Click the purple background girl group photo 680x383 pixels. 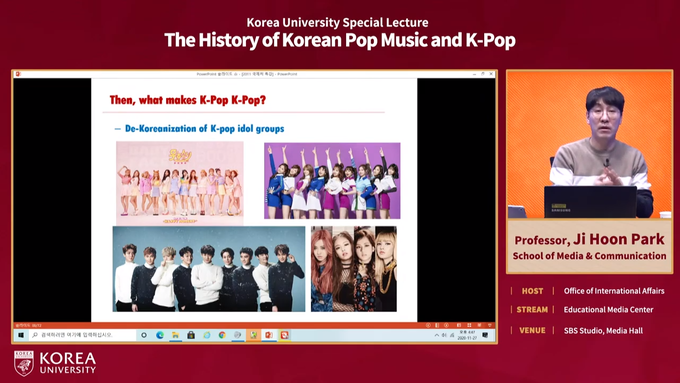pyautogui.click(x=332, y=180)
